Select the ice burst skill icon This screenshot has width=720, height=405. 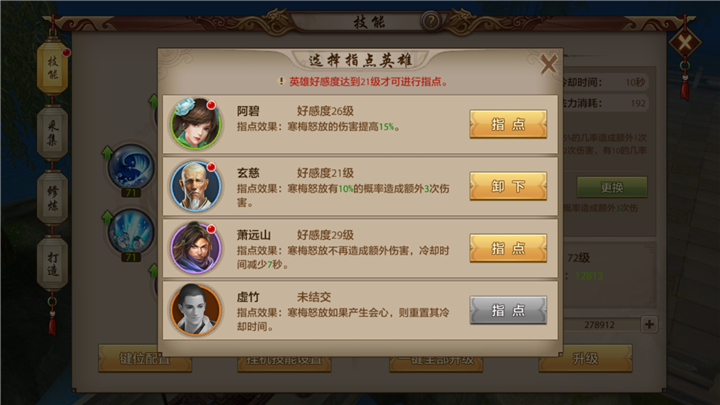(131, 231)
